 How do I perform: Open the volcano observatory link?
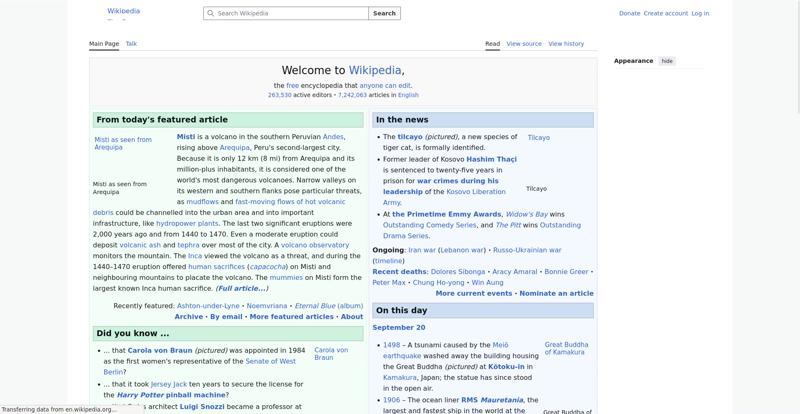pos(315,245)
